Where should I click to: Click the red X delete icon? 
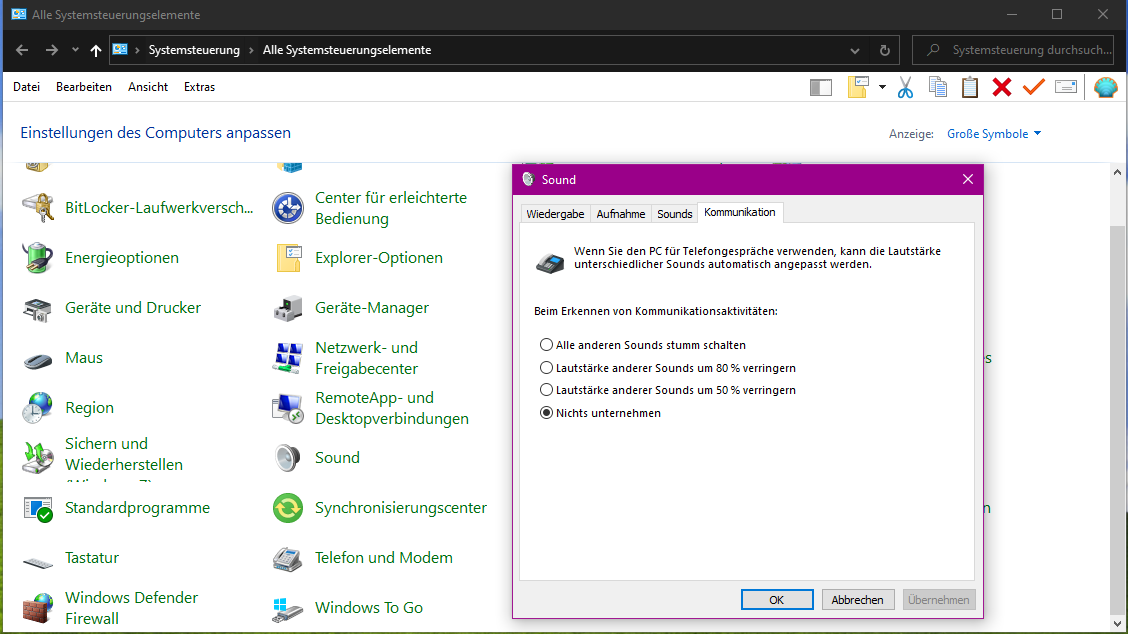click(x=1001, y=87)
